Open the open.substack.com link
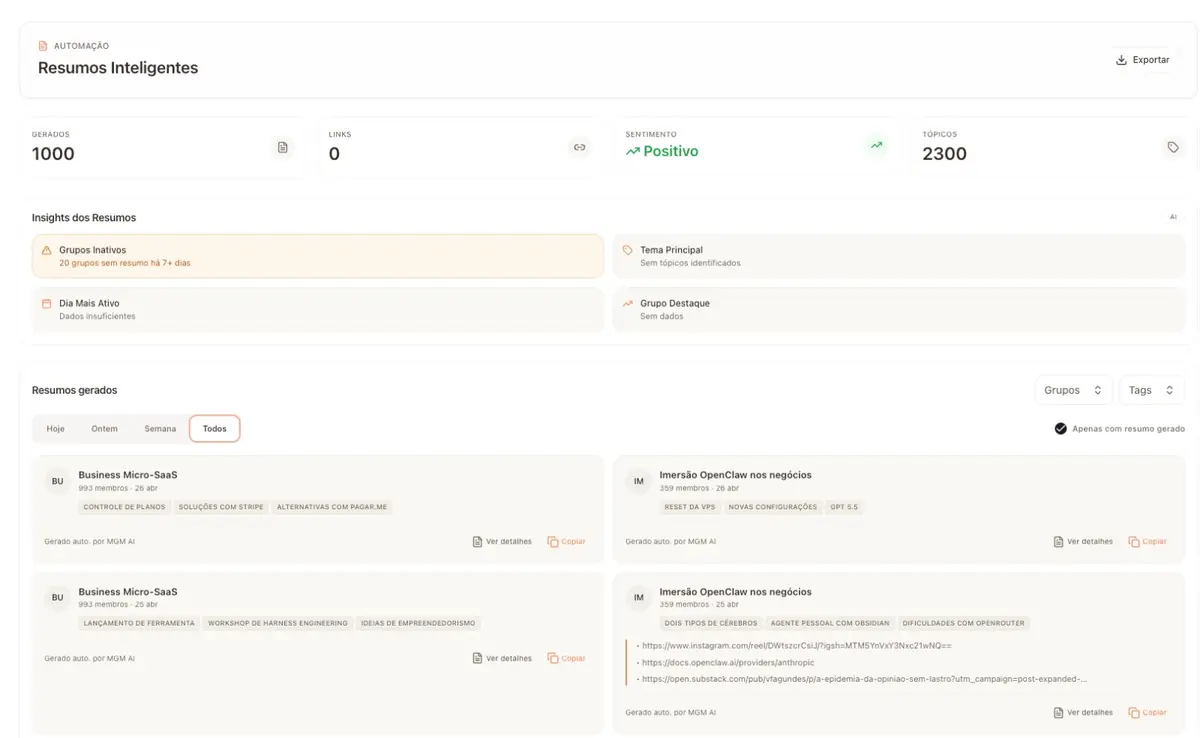 (x=865, y=679)
